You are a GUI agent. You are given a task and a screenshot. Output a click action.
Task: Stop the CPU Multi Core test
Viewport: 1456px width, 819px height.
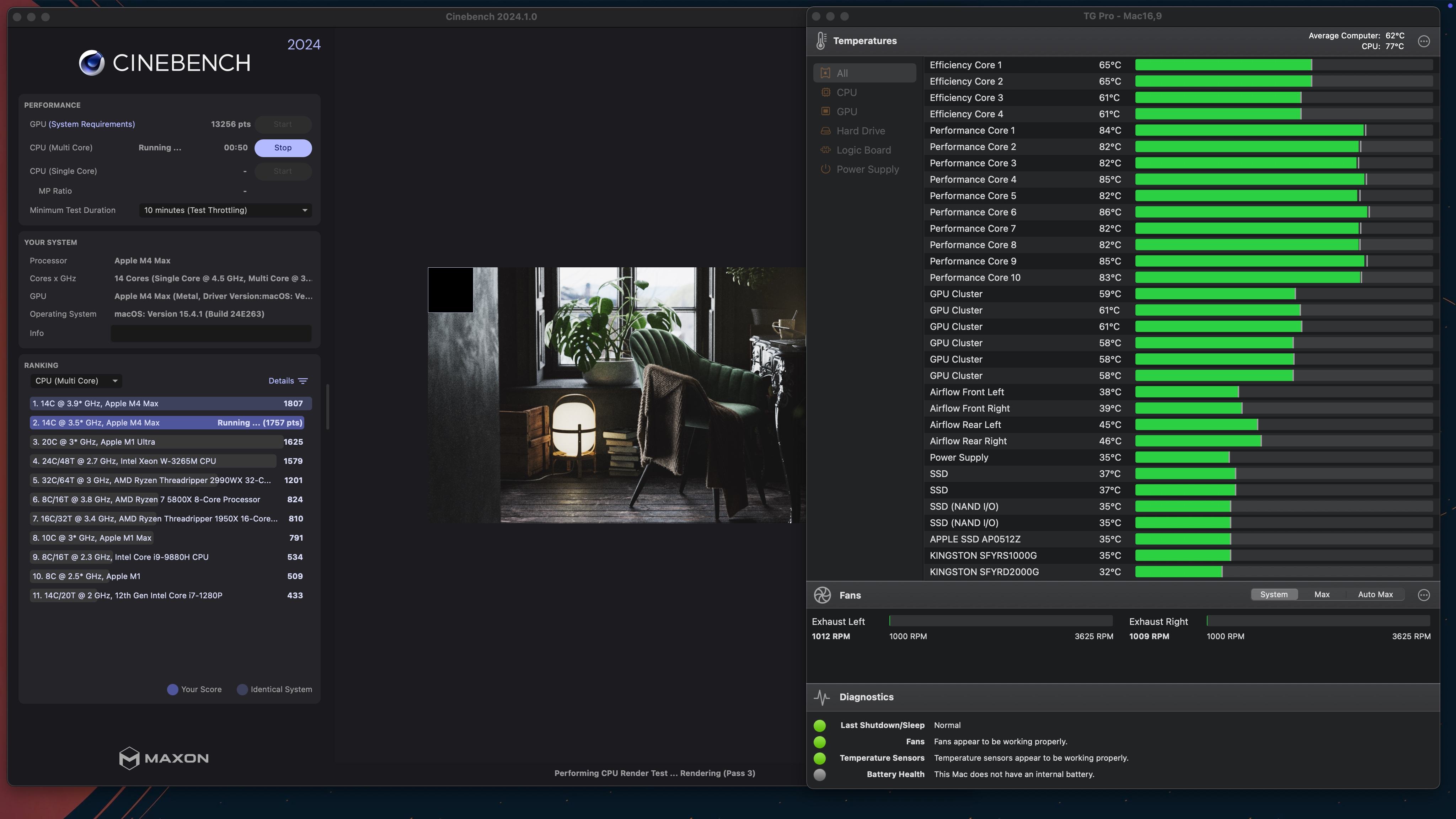pyautogui.click(x=283, y=148)
